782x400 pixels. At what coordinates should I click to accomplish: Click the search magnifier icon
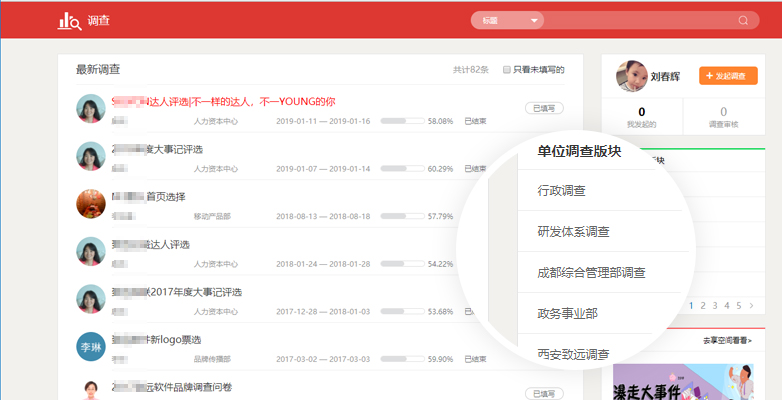point(743,20)
